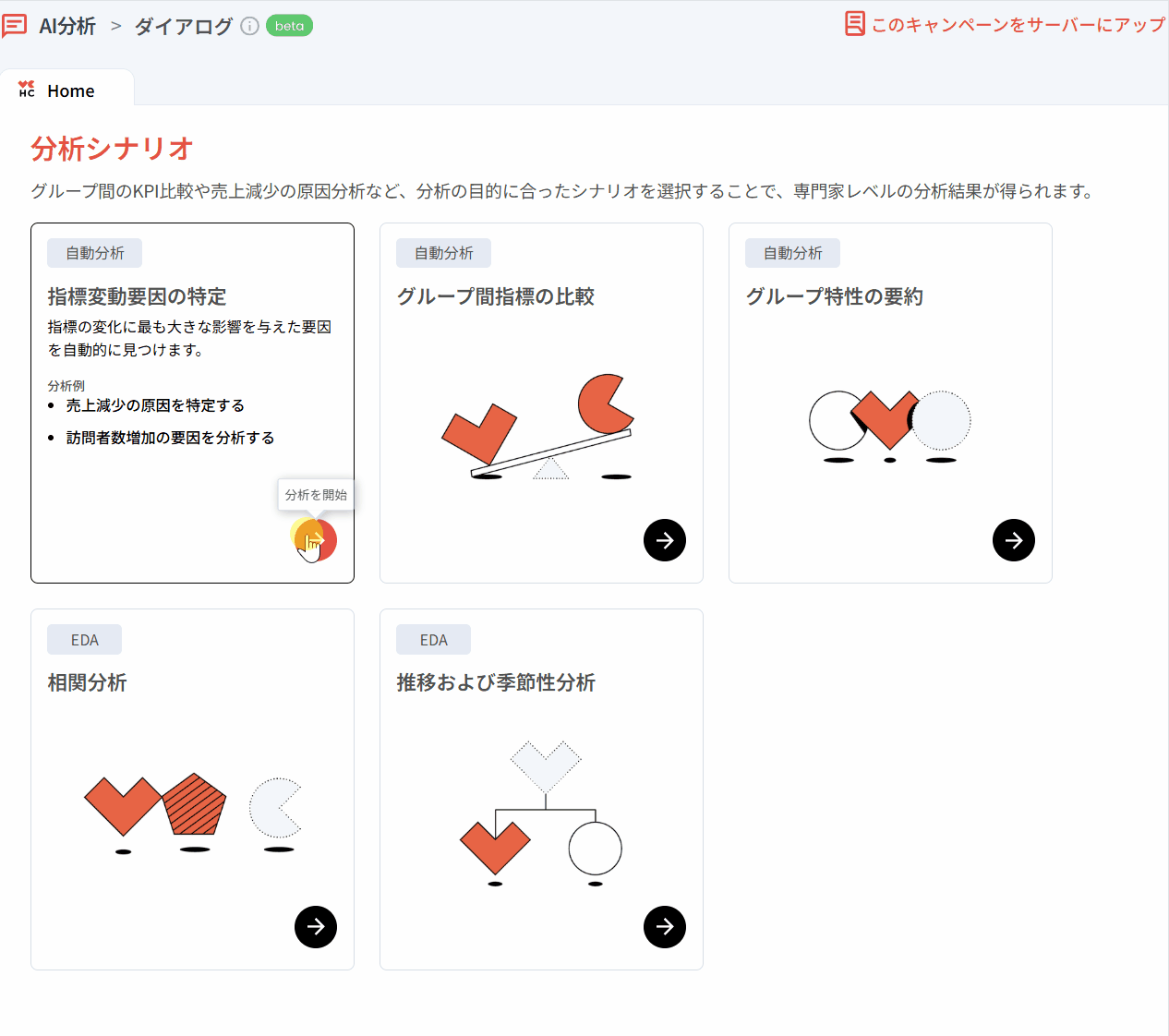Viewport: 1169px width, 1036px height.
Task: Click the 指標変動要因の特定 card title
Action: click(138, 296)
